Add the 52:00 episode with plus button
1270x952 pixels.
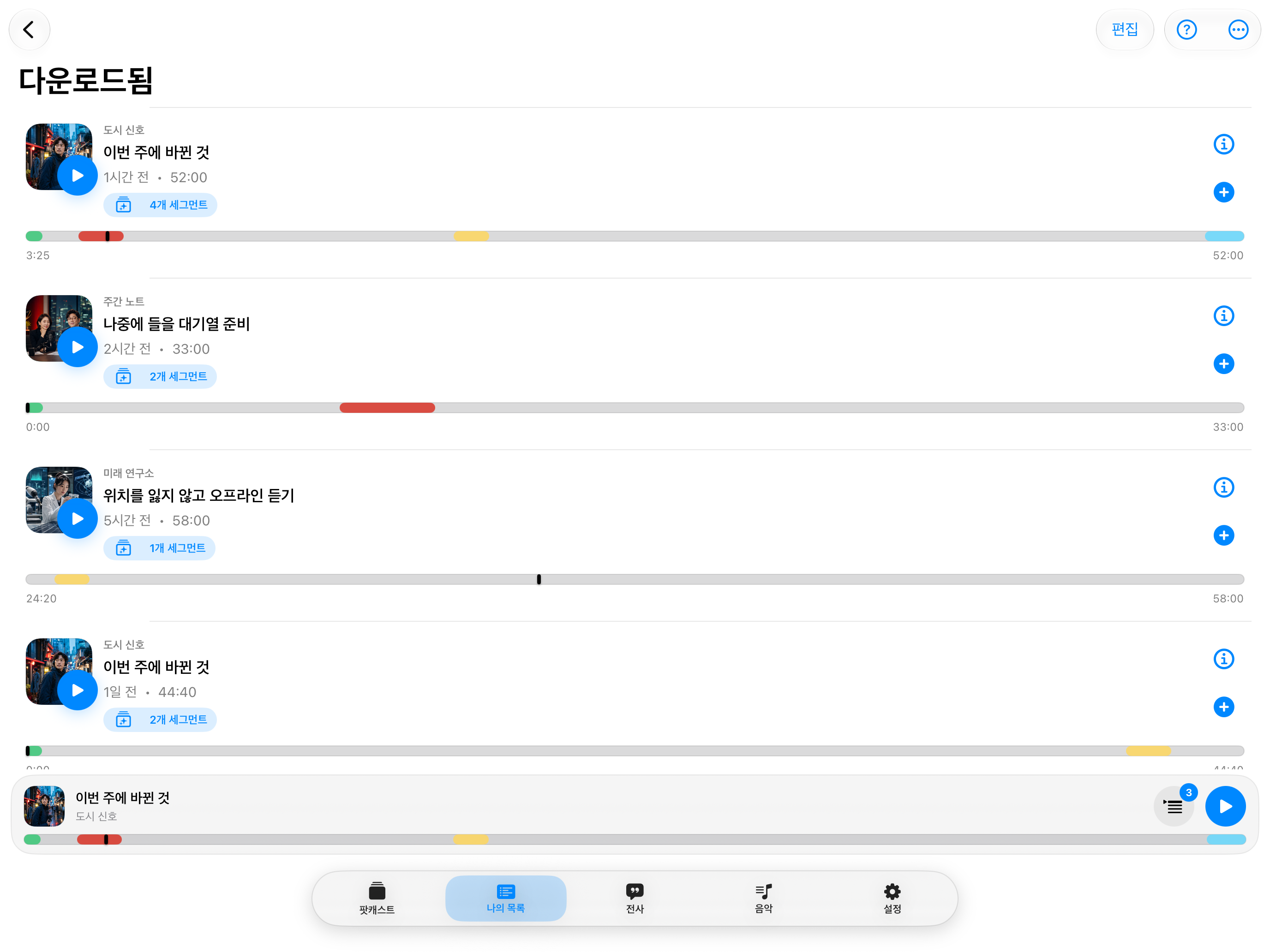1223,192
